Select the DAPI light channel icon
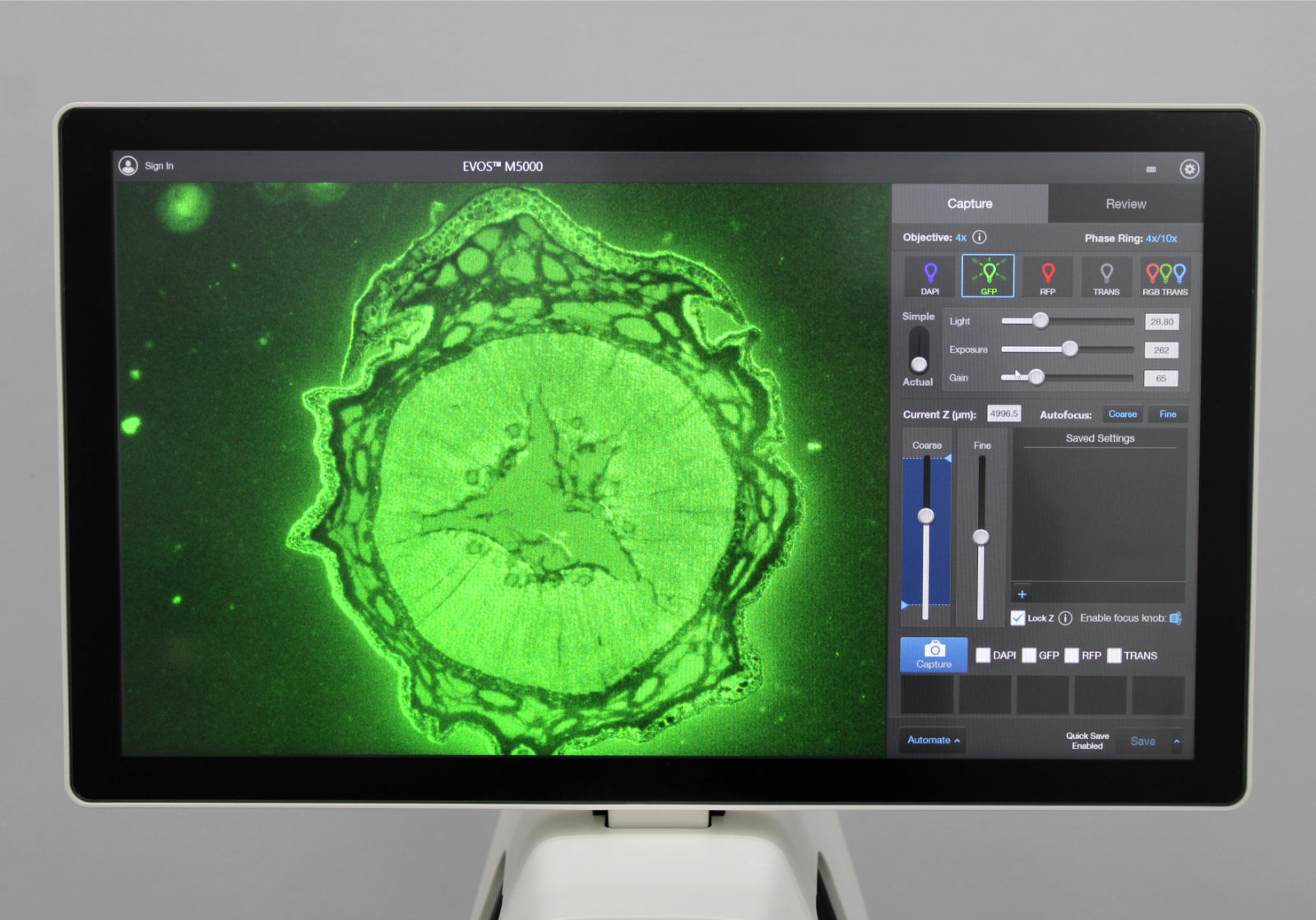Viewport: 1316px width, 920px height. [x=929, y=276]
